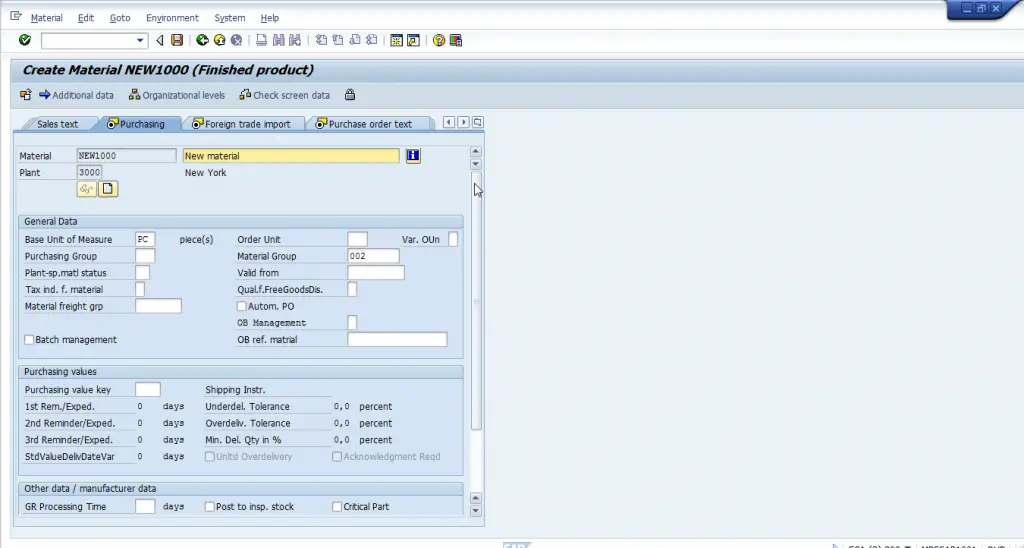This screenshot has width=1024, height=548.
Task: Open the Environment menu
Action: [172, 18]
